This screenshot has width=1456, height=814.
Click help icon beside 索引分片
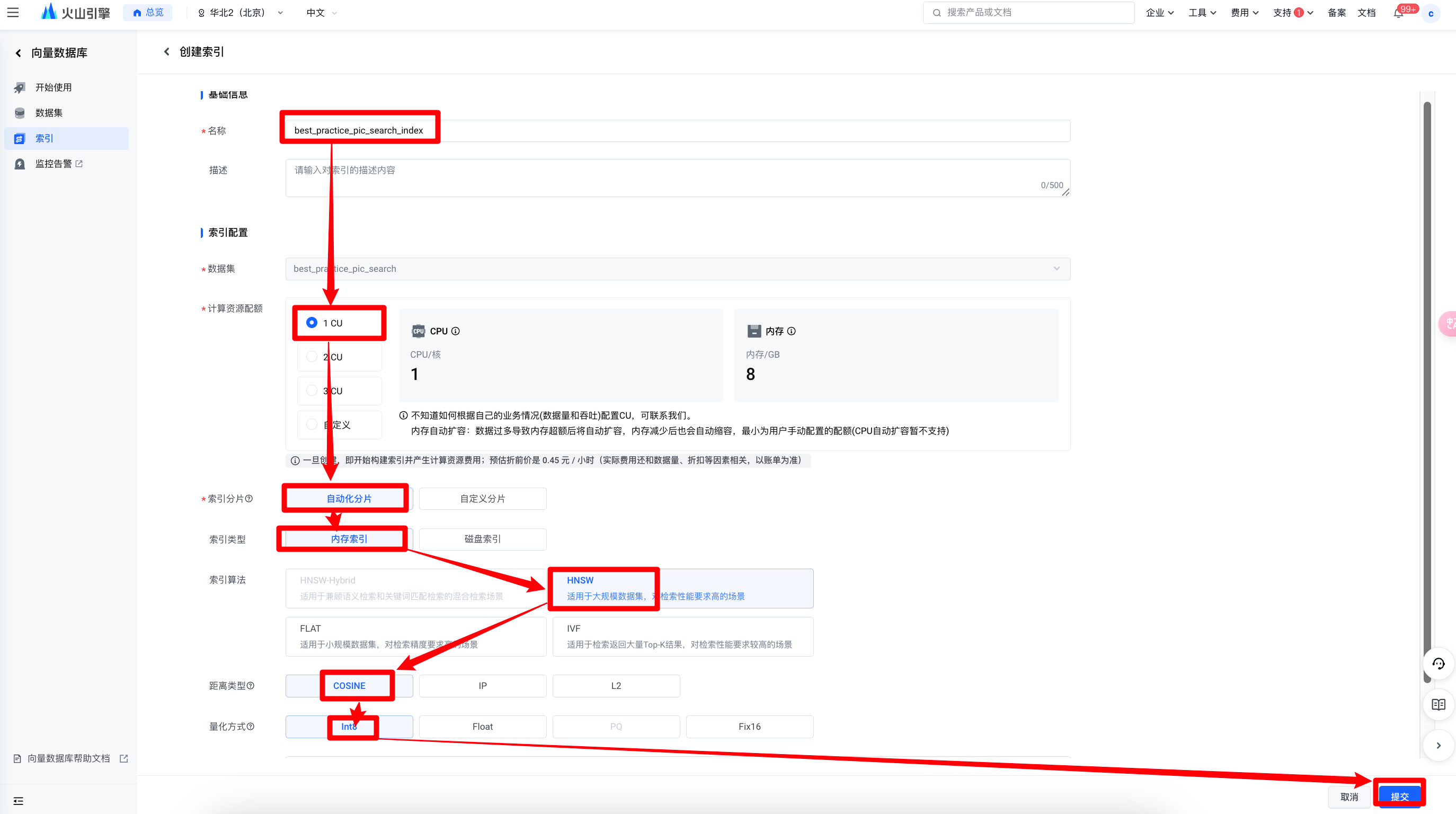click(248, 498)
